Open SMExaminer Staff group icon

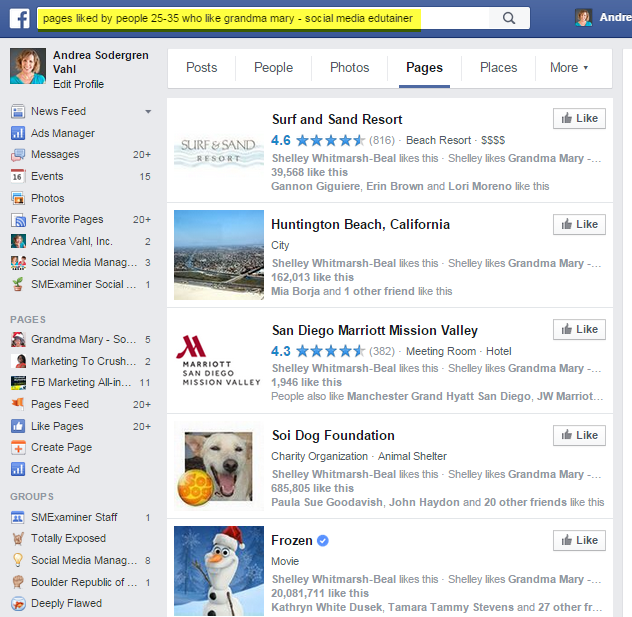tap(18, 517)
